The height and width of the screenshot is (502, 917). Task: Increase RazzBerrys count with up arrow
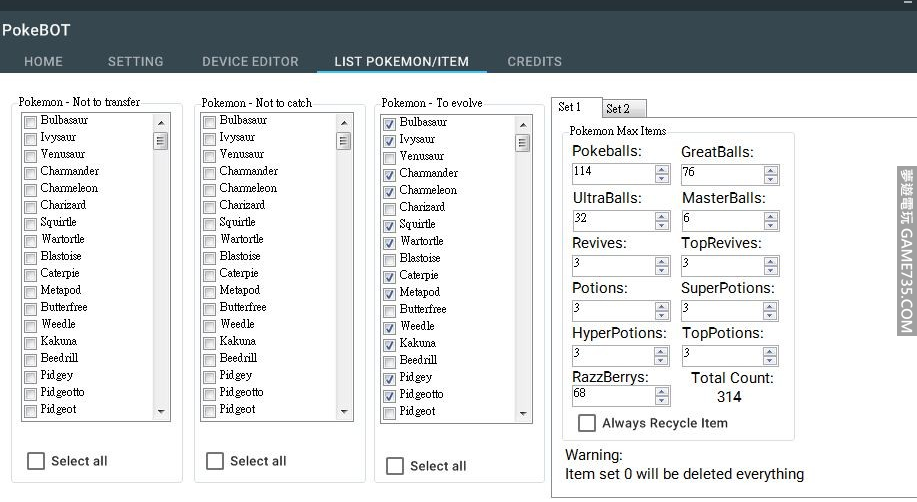click(x=662, y=390)
